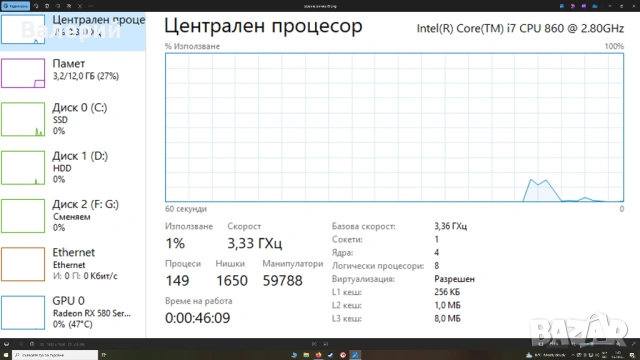Image resolution: width=640 pixels, height=360 pixels.
Task: Open the active Photos app taskbar icon
Action: pos(355,355)
